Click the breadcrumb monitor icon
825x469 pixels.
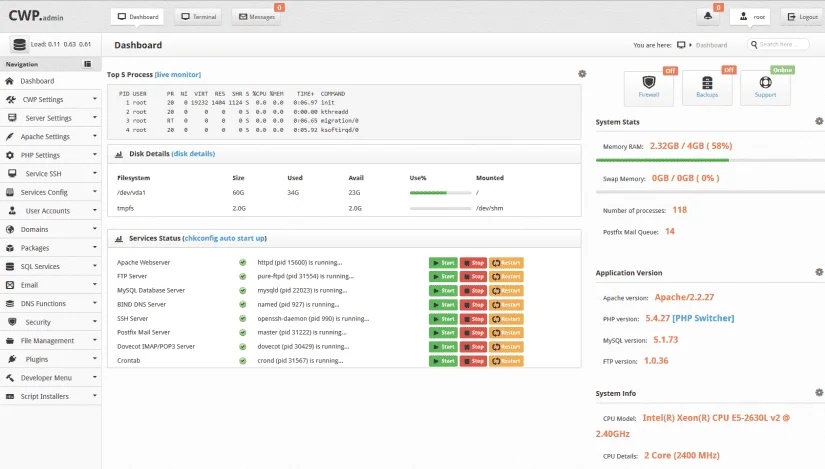point(681,45)
